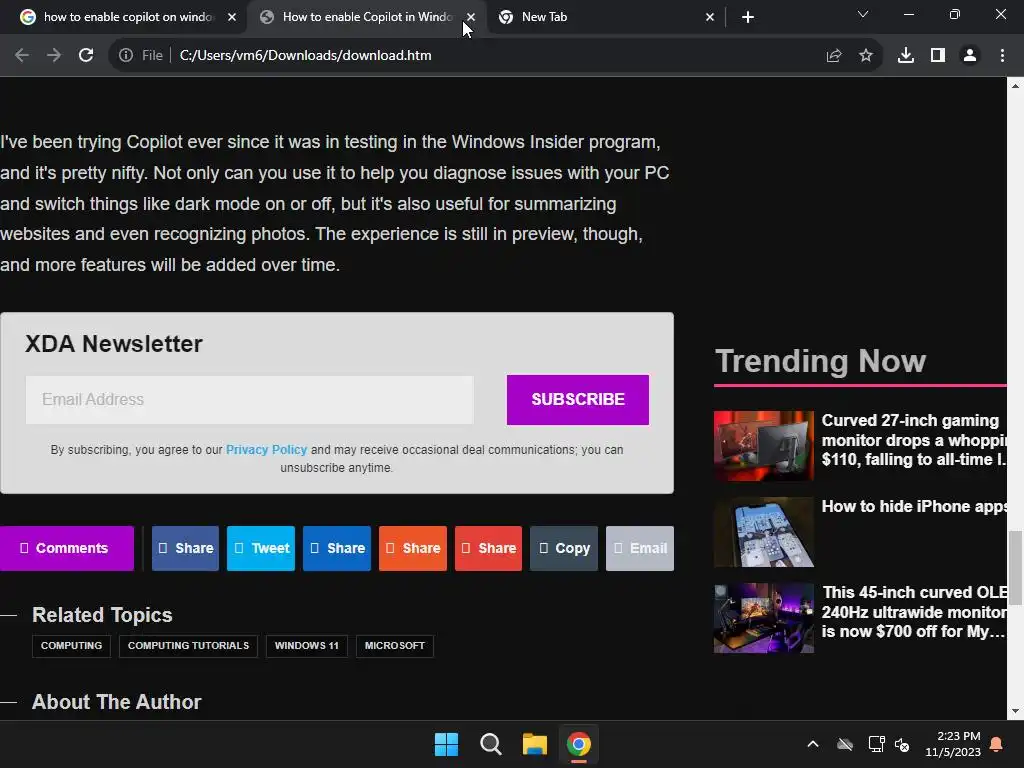Click the address bar URL
This screenshot has width=1024, height=768.
(x=305, y=56)
